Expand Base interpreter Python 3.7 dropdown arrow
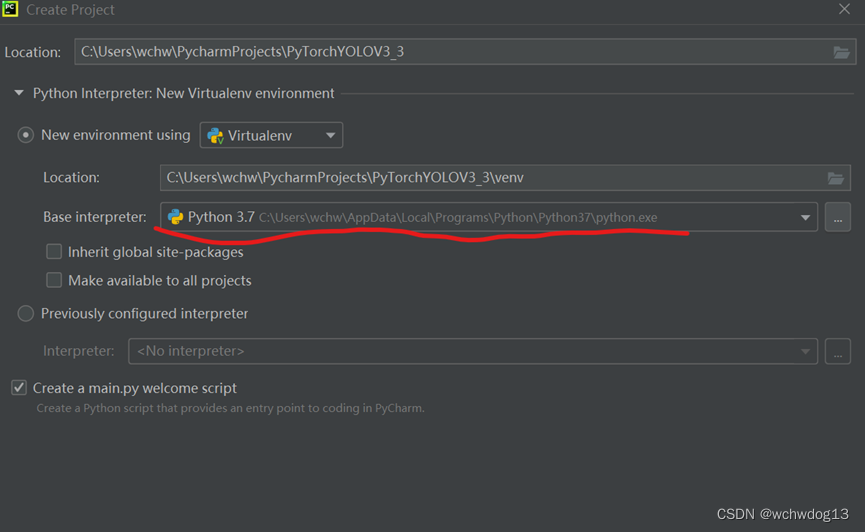 (805, 217)
